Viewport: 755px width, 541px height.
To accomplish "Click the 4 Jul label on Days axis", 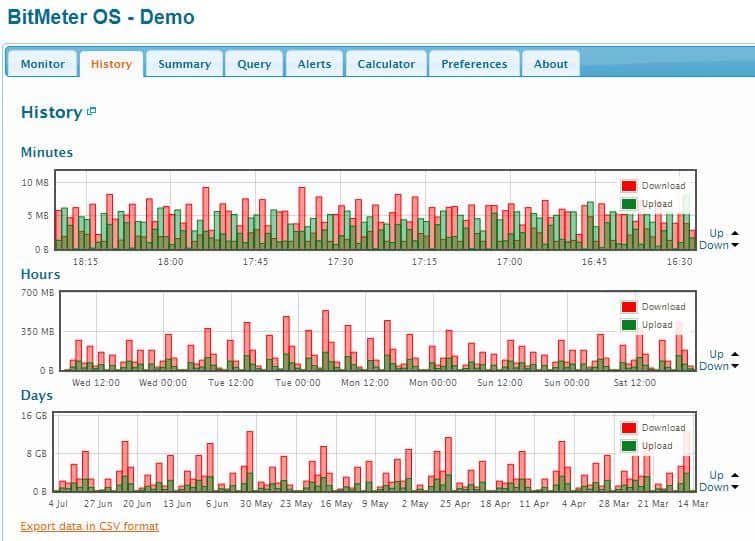I will (x=58, y=504).
